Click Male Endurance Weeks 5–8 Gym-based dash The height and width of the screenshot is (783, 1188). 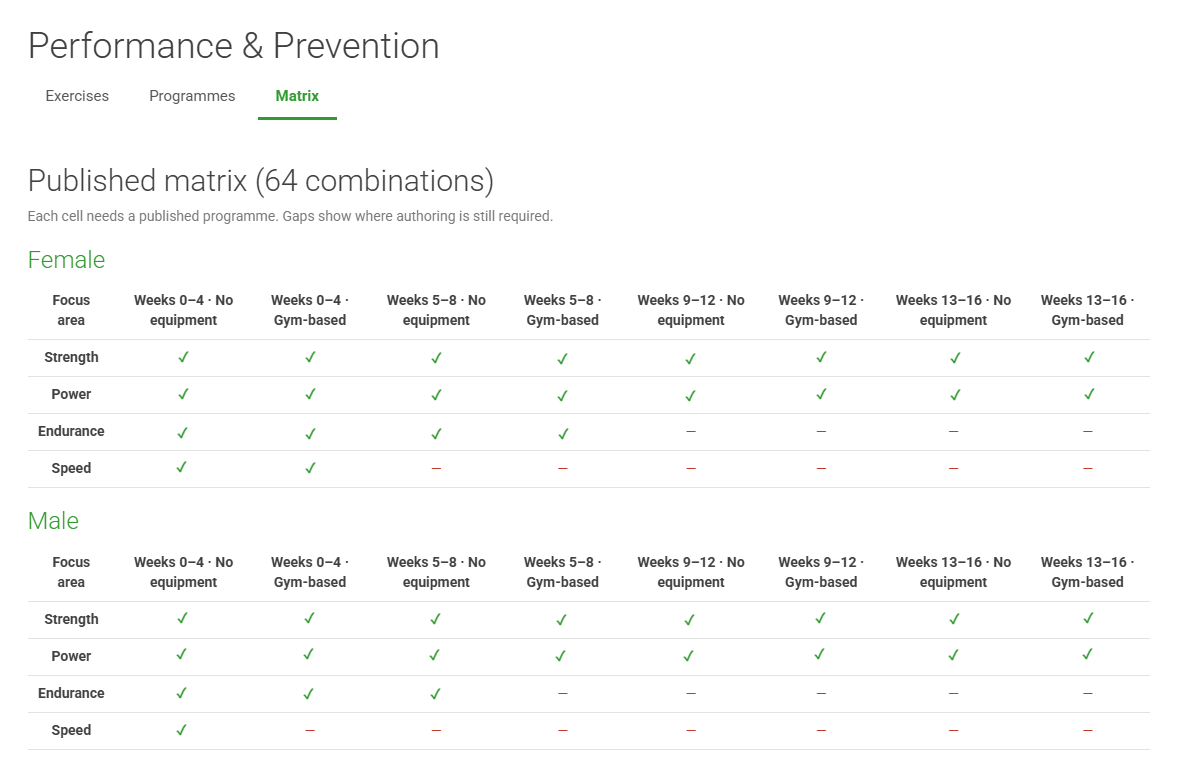(x=562, y=694)
